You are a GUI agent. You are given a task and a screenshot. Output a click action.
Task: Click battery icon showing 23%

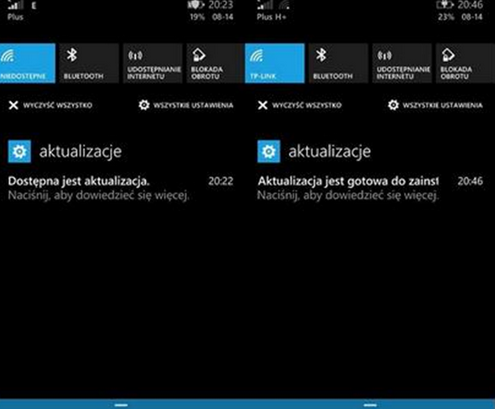pyautogui.click(x=445, y=5)
